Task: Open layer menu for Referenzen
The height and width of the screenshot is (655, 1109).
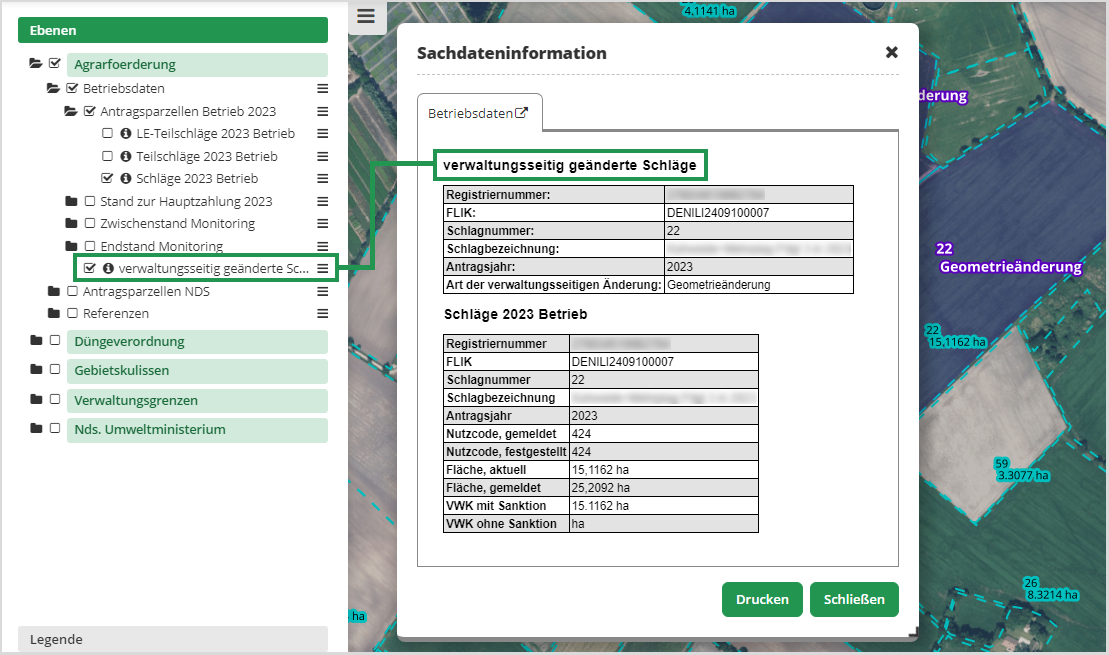Action: coord(322,314)
